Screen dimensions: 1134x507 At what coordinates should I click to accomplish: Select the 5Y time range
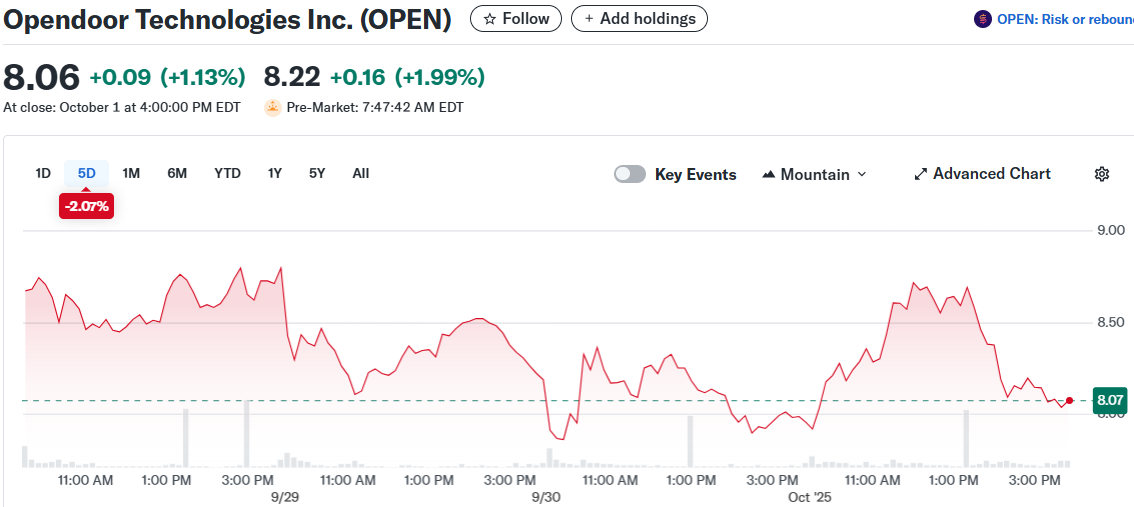point(317,173)
